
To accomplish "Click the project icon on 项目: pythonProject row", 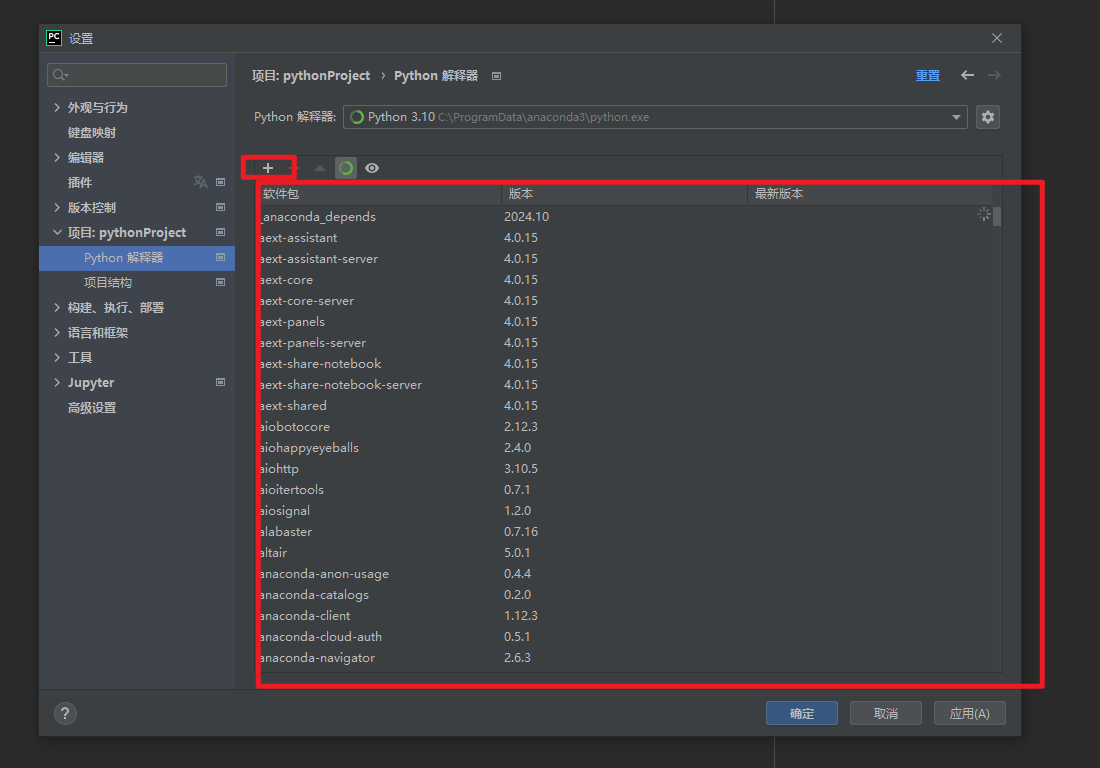I will [x=220, y=232].
